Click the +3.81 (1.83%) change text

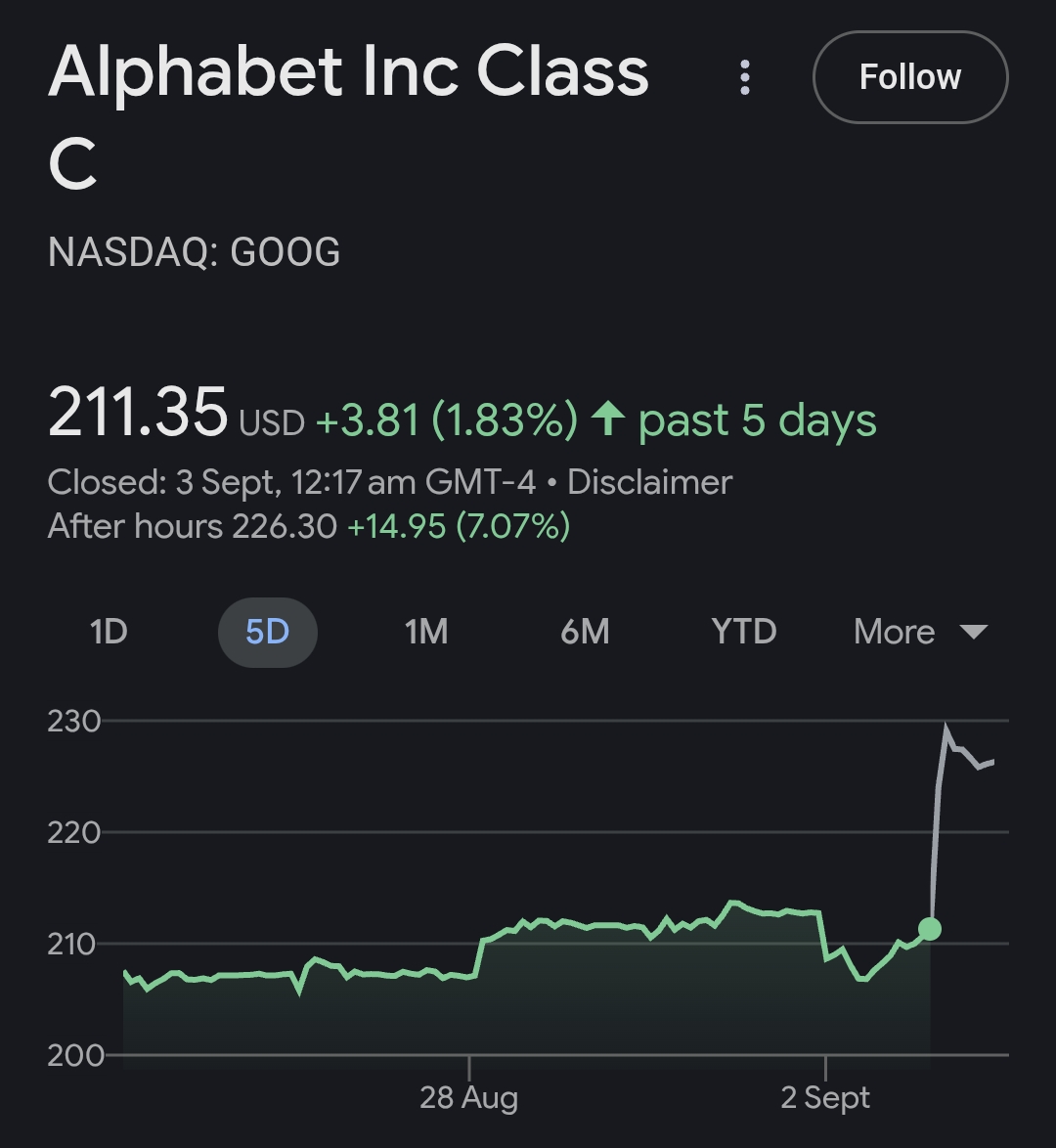tap(447, 420)
